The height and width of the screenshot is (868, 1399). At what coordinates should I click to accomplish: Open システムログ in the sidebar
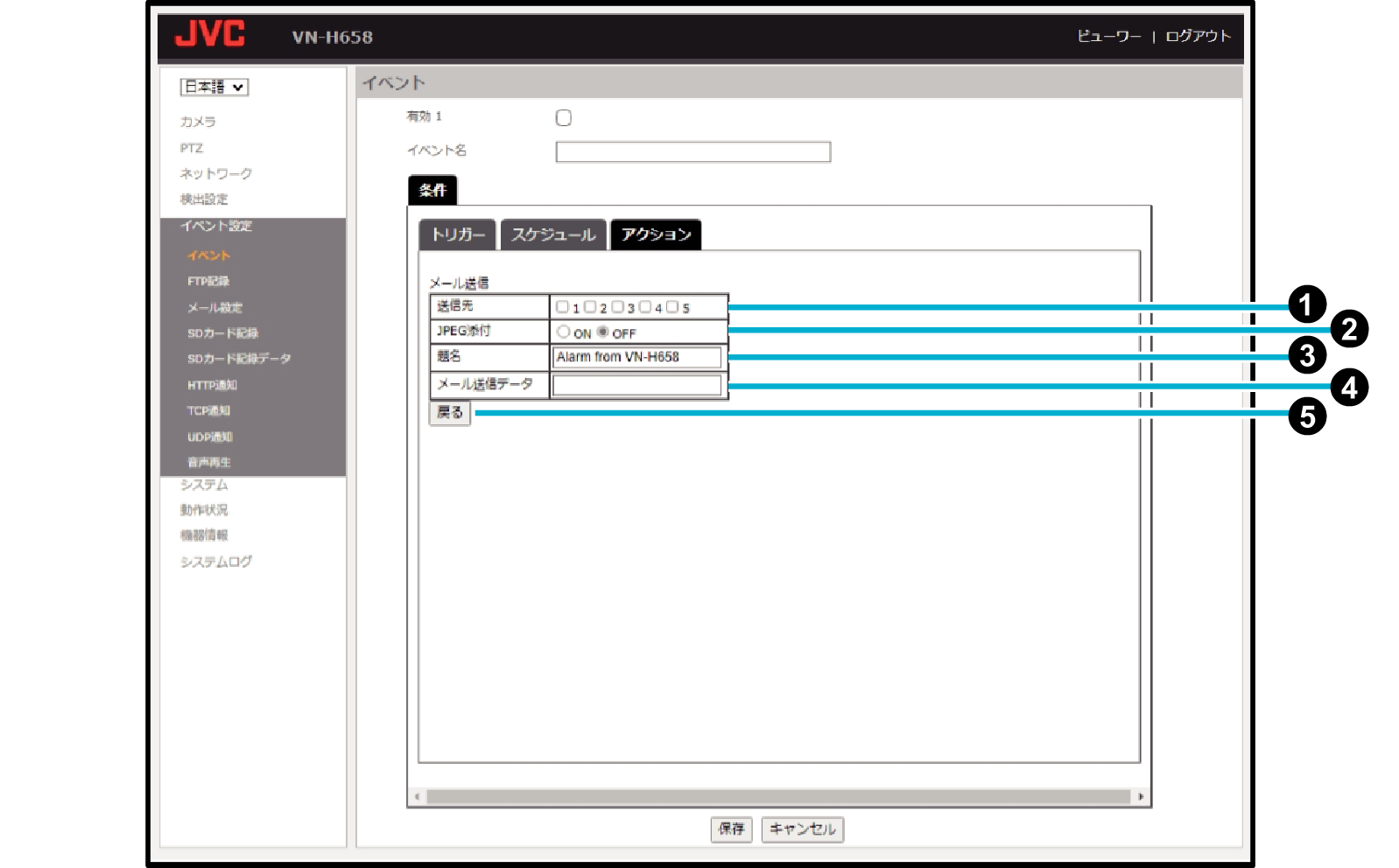216,562
